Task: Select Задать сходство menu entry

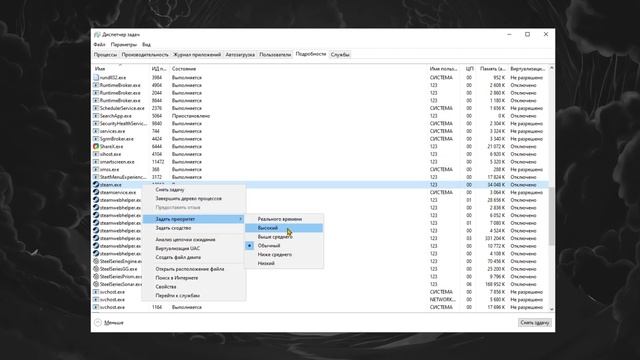Action: pos(193,228)
